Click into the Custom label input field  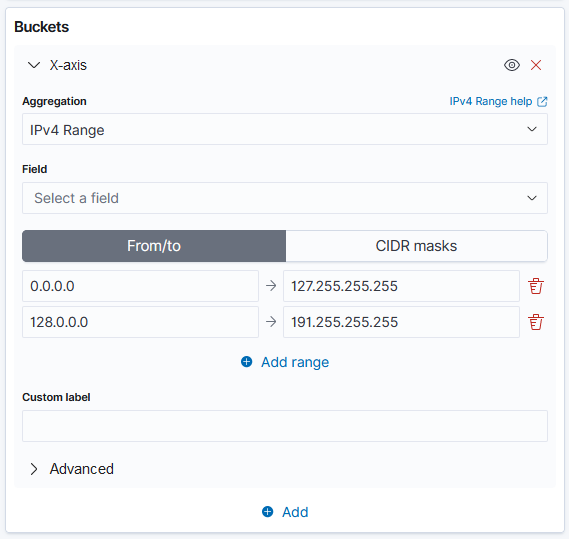point(285,426)
